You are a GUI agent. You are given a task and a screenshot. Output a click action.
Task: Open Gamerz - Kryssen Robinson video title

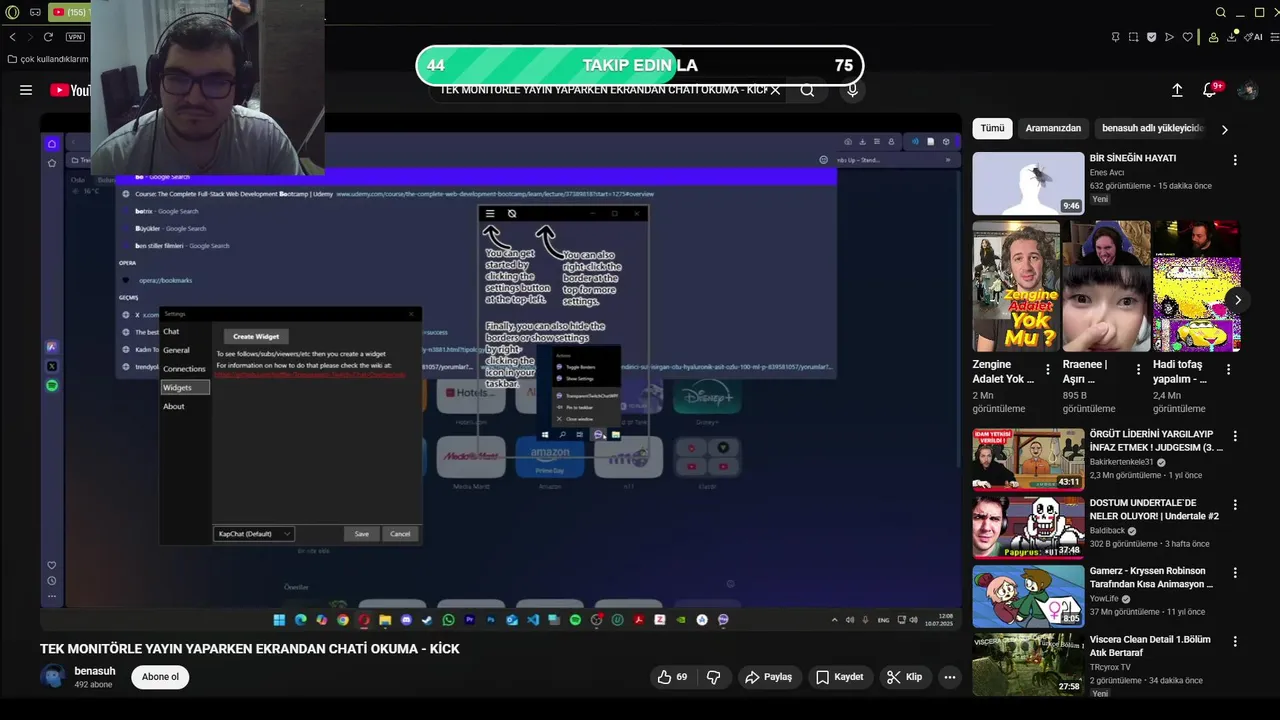coord(1152,577)
